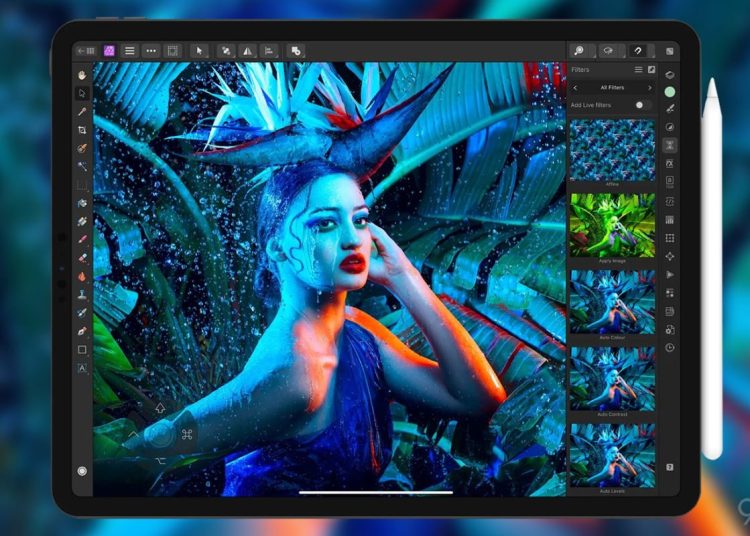Open the green colour swatch
The height and width of the screenshot is (536, 750).
coord(669,92)
